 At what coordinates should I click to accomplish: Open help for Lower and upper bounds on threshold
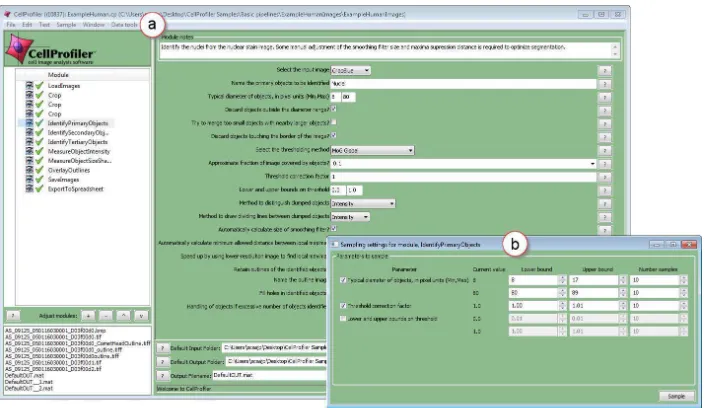click(605, 190)
